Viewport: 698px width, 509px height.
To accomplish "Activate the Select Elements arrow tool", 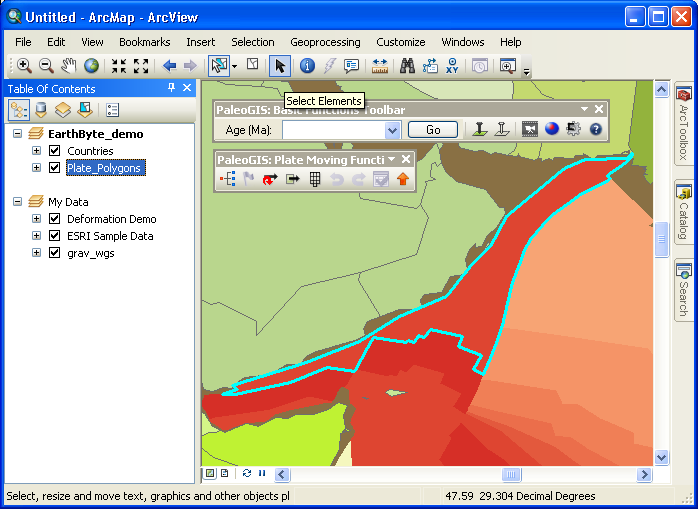I will click(280, 66).
